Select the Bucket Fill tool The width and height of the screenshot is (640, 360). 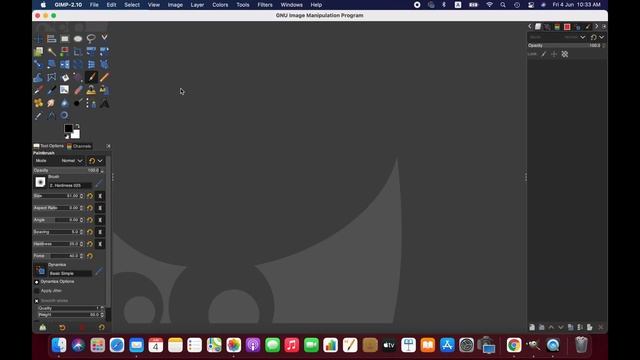(x=64, y=77)
